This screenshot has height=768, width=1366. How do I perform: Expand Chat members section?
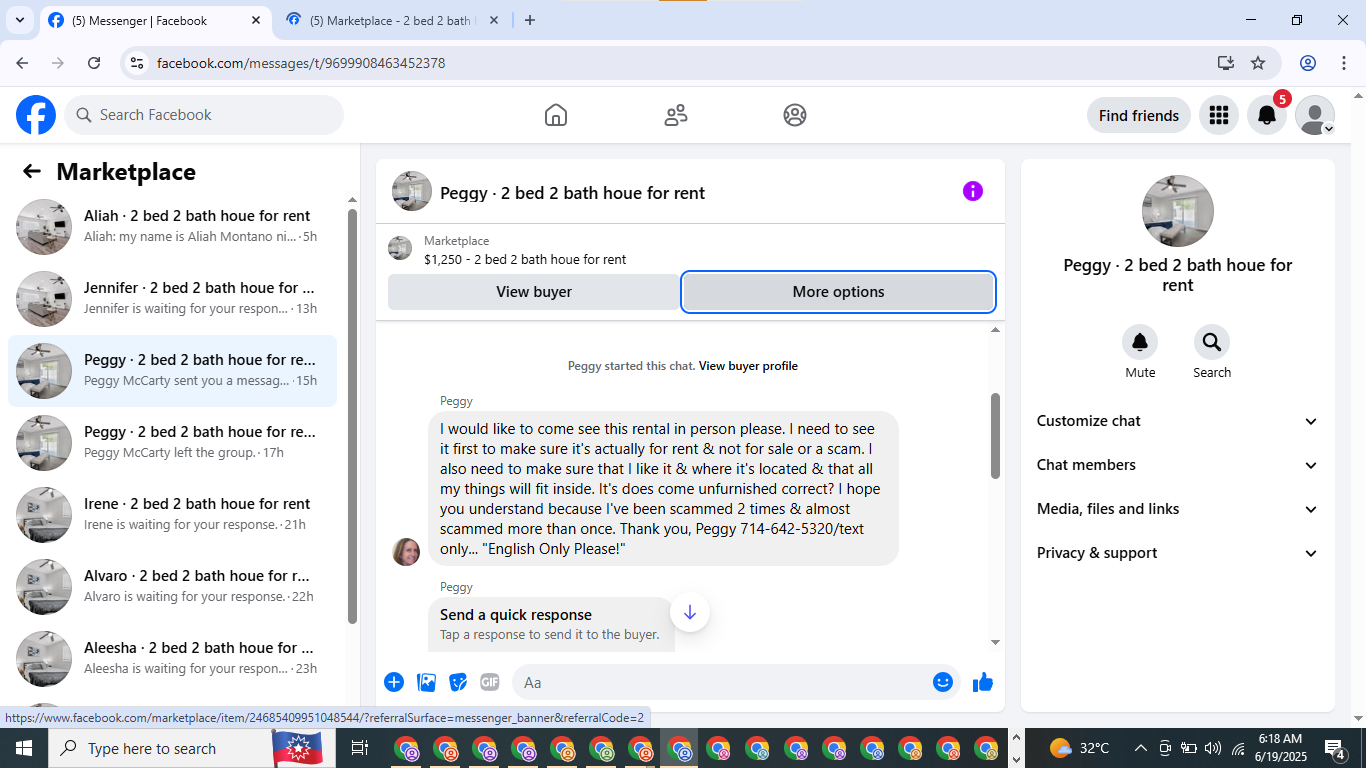coord(1178,465)
